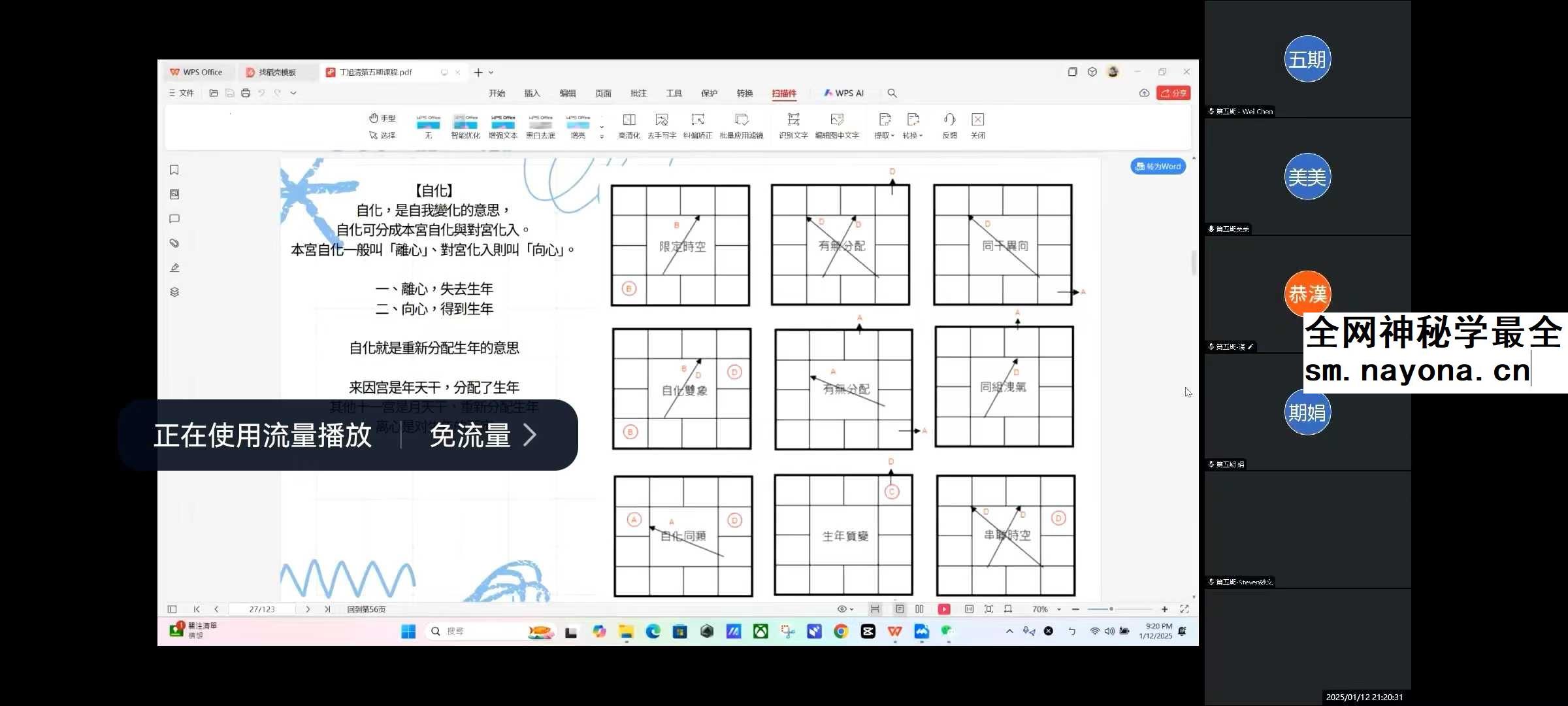
Task: Click the 识别文字 OCR tool
Action: (793, 126)
